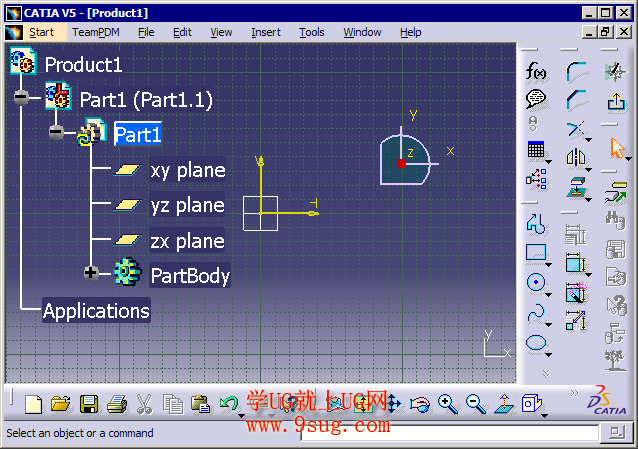Screen dimensions: 638x449
Task: Open the View menu
Action: (x=221, y=32)
